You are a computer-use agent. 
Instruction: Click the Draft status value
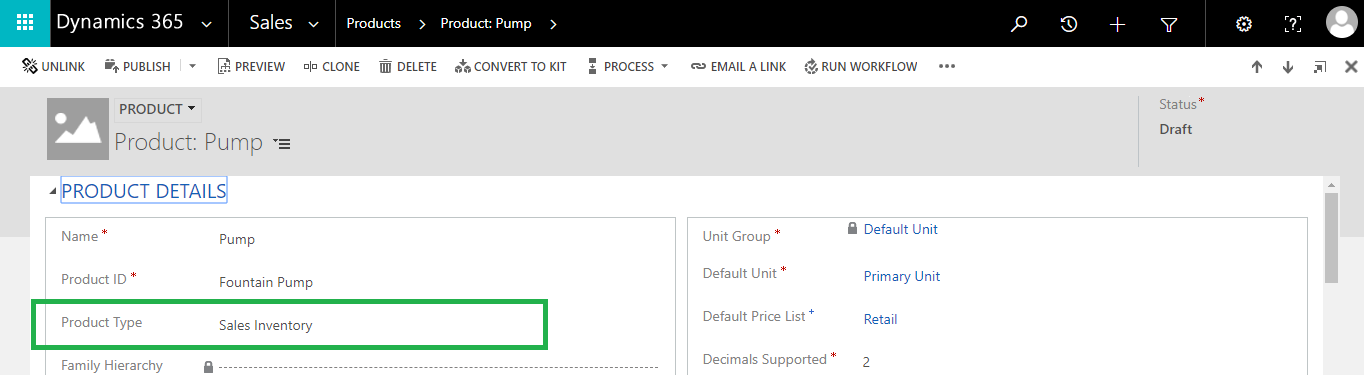click(x=1176, y=129)
